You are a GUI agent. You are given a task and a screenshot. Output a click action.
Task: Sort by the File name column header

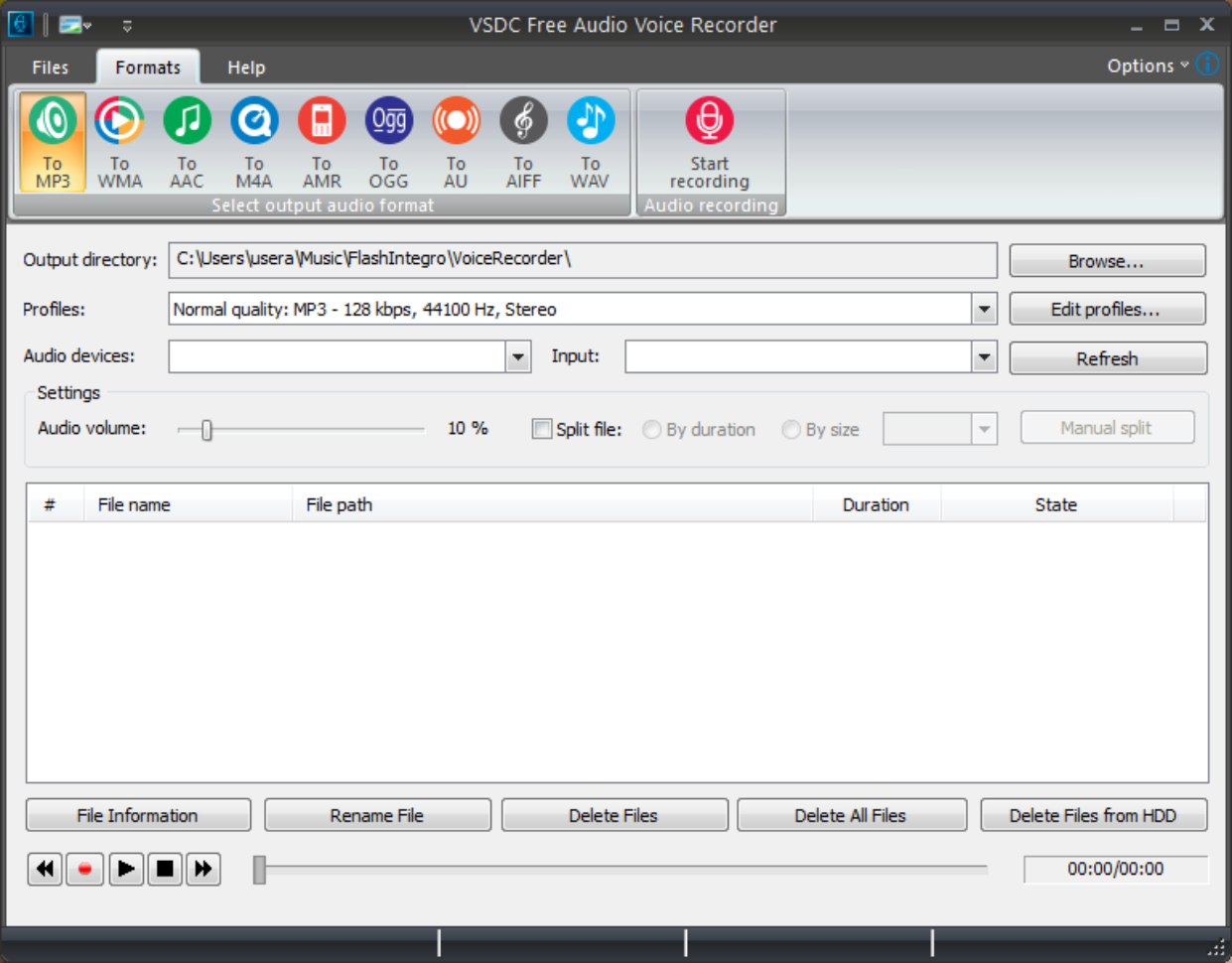click(x=189, y=504)
